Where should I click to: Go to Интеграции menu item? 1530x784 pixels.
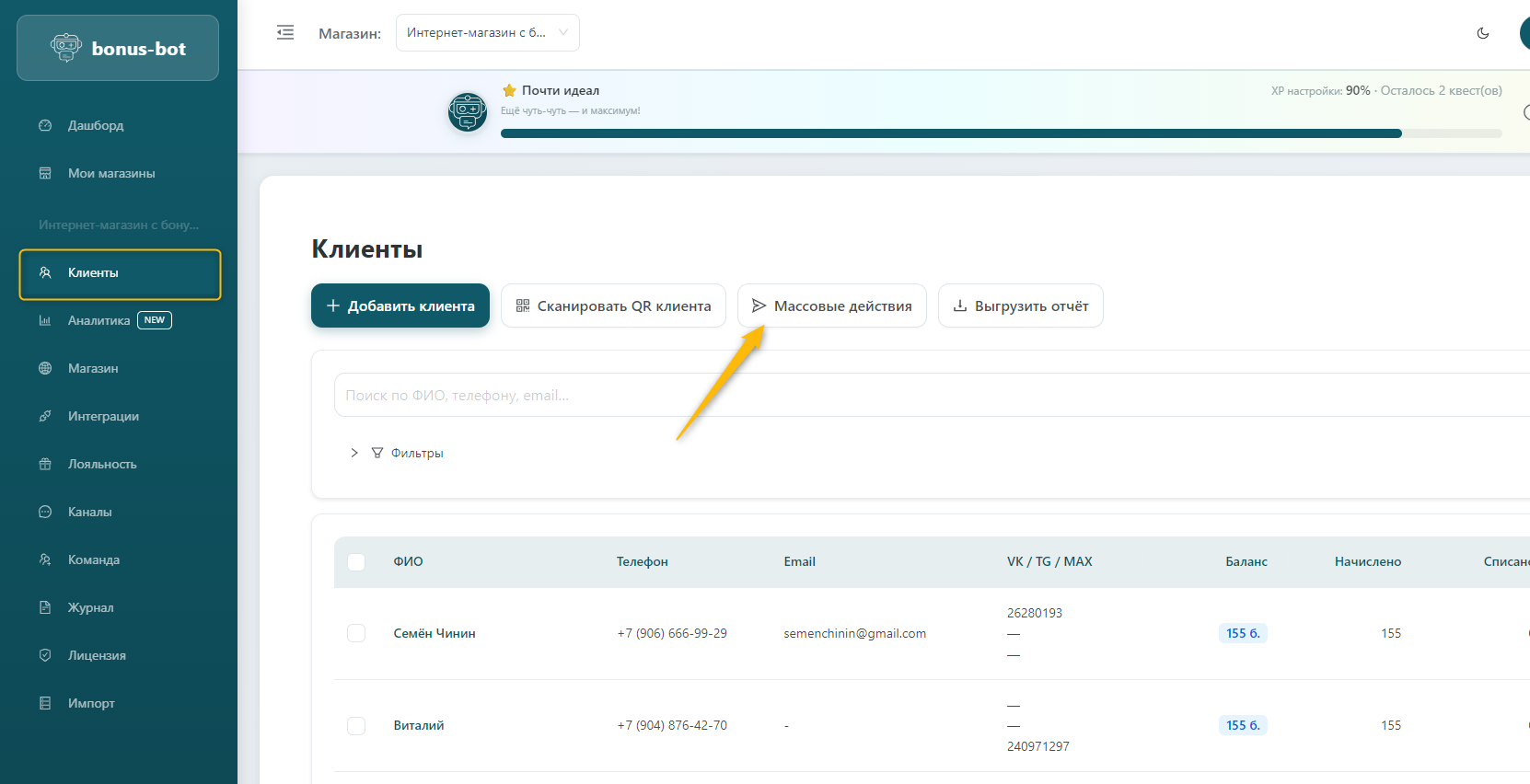coord(103,416)
